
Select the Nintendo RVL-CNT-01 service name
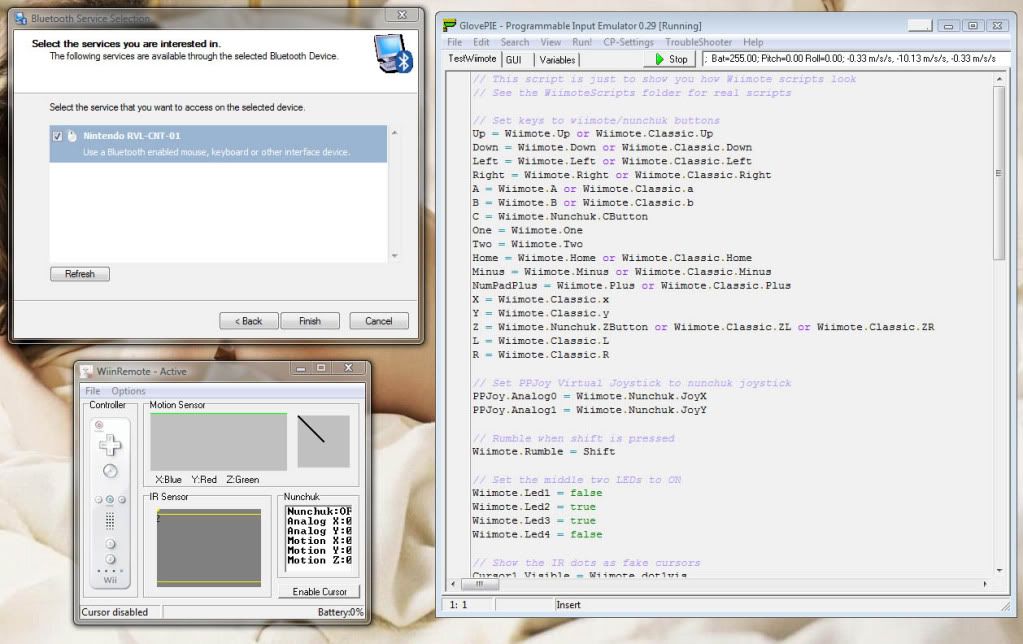(132, 136)
